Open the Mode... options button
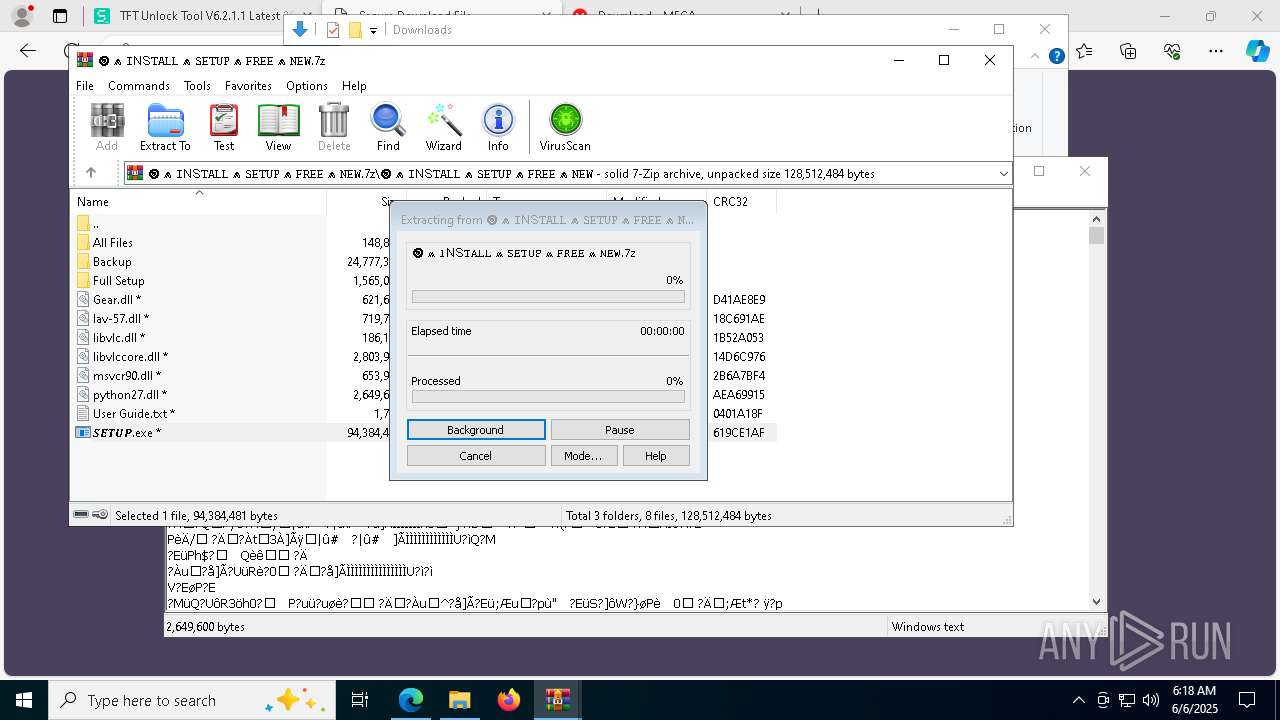 583,456
